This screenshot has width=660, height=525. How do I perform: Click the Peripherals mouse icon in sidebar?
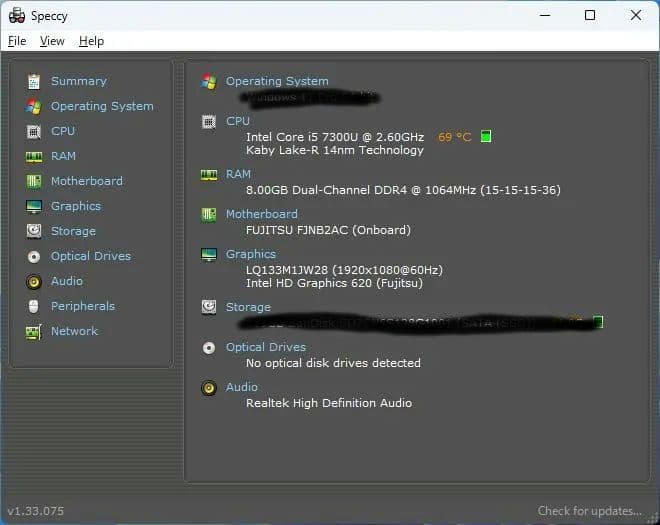click(x=34, y=306)
